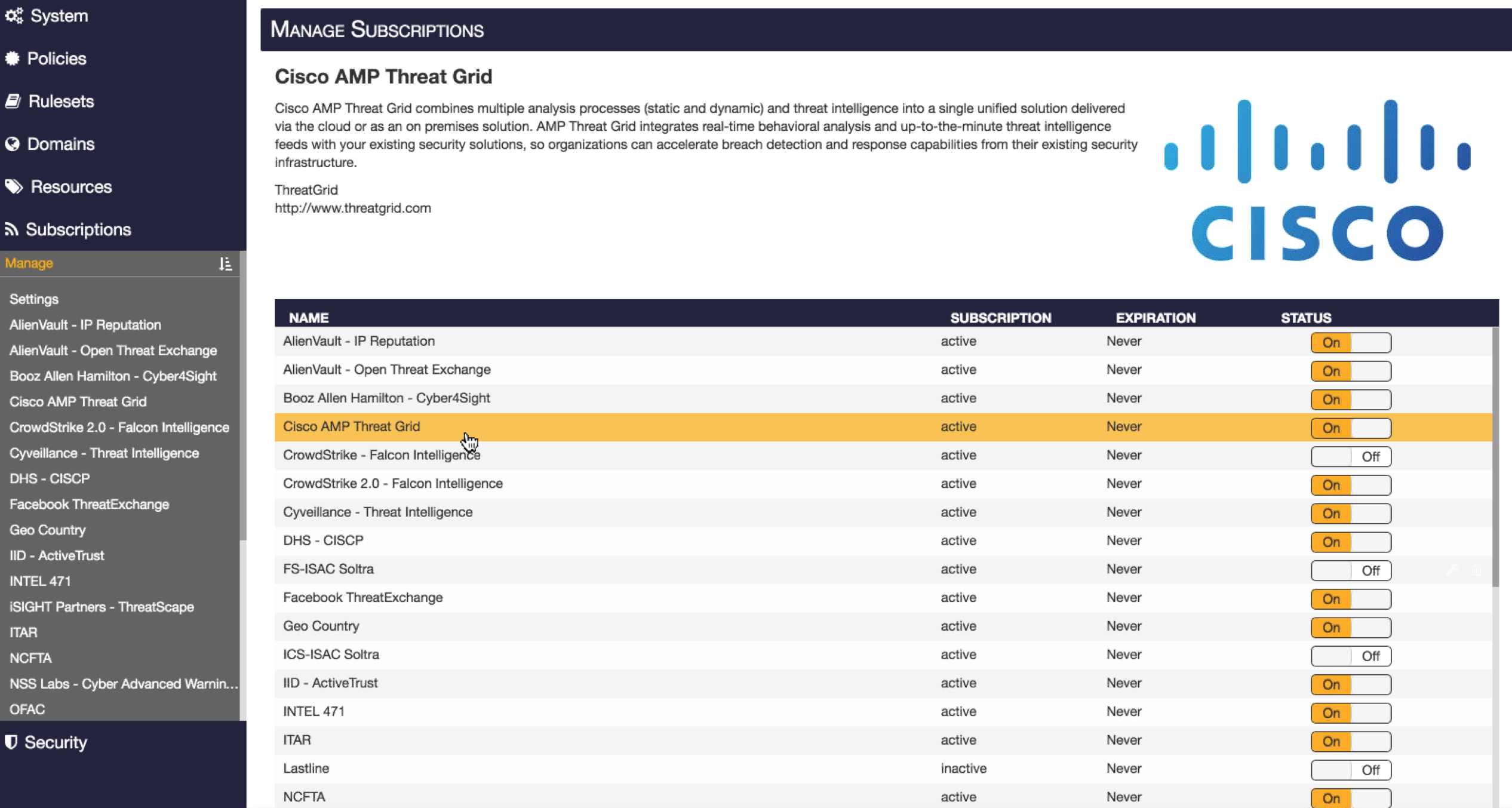Click the System gears icon
Screen dimensions: 1512x808
[14, 16]
